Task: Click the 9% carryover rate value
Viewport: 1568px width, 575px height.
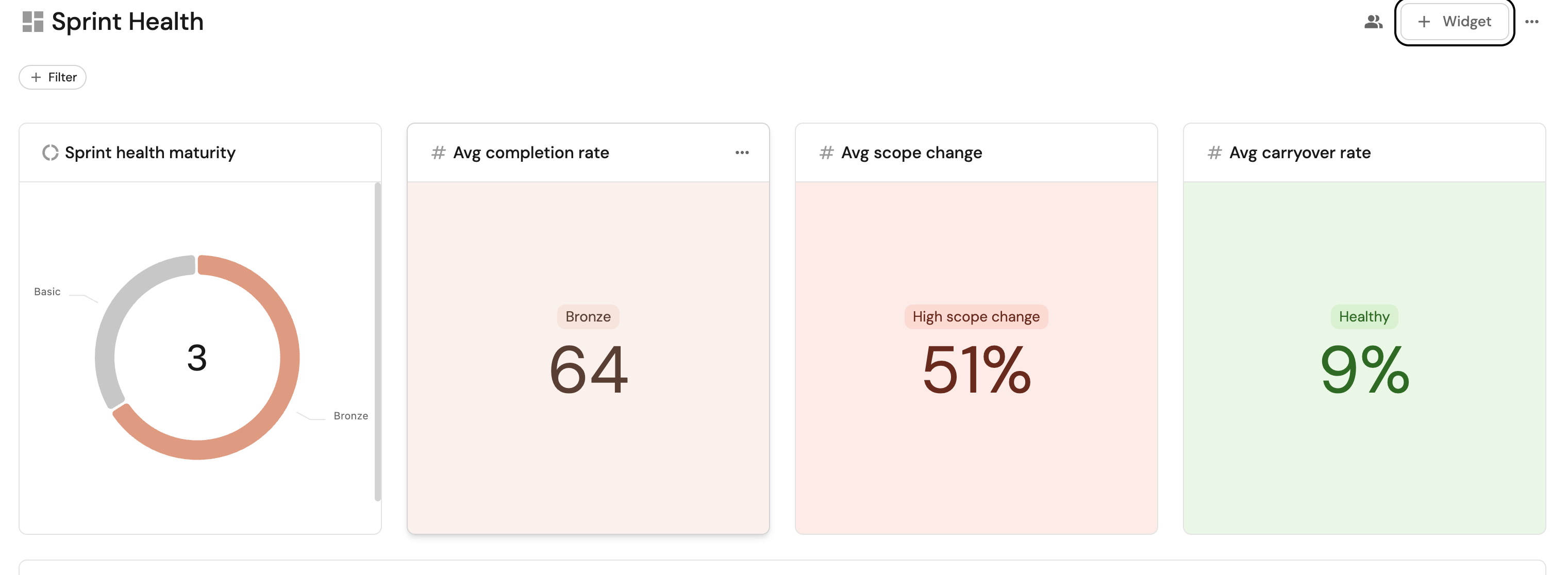Action: [x=1364, y=369]
